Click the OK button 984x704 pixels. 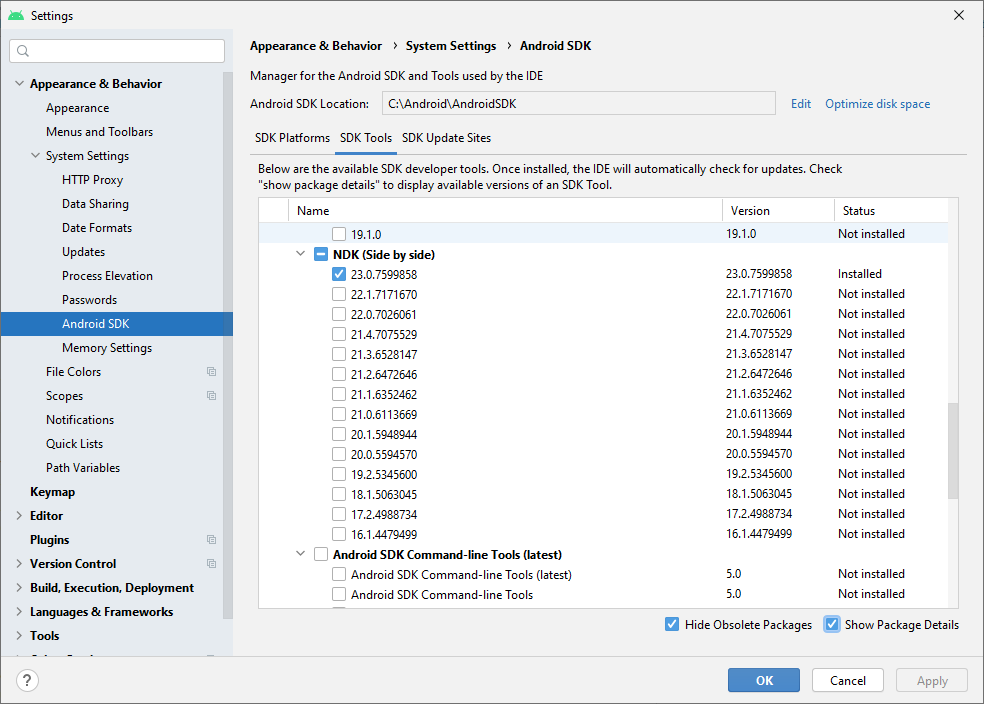(x=764, y=680)
